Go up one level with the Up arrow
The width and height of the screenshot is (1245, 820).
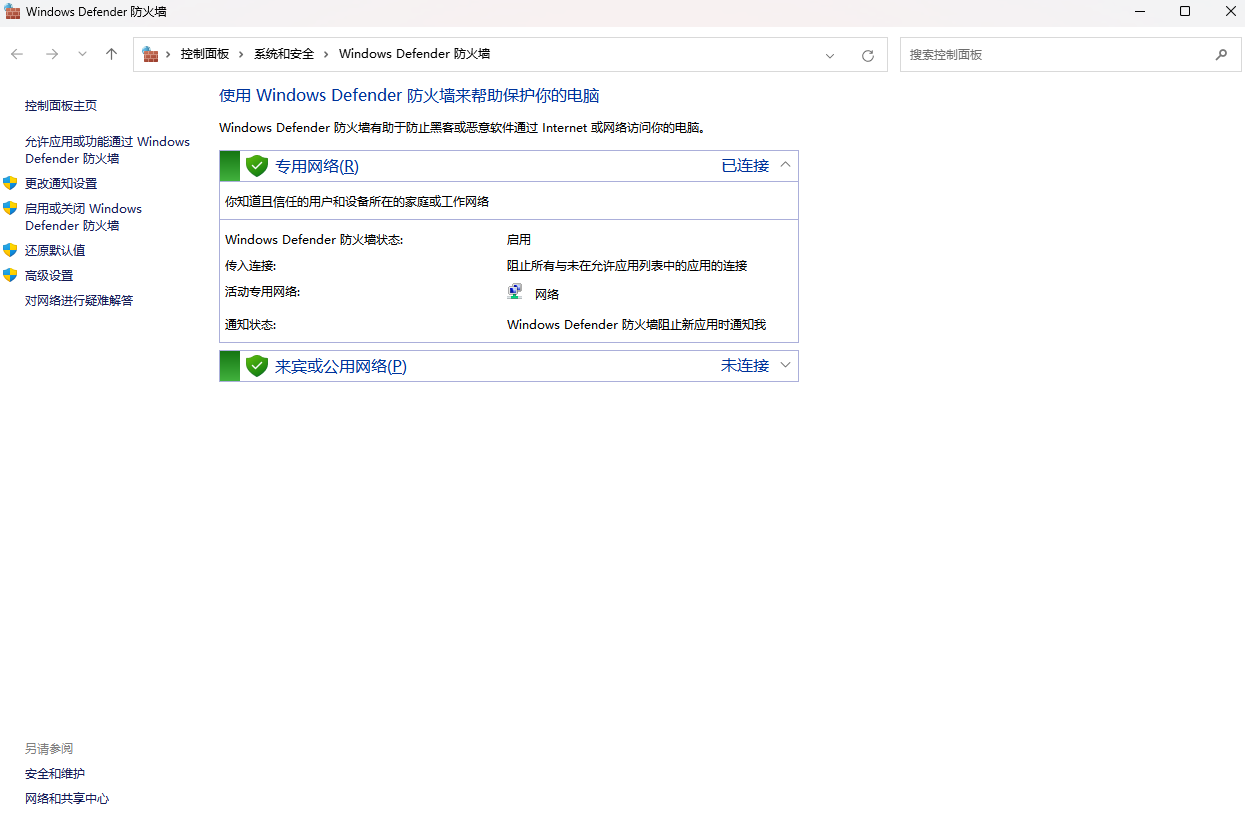pyautogui.click(x=111, y=54)
